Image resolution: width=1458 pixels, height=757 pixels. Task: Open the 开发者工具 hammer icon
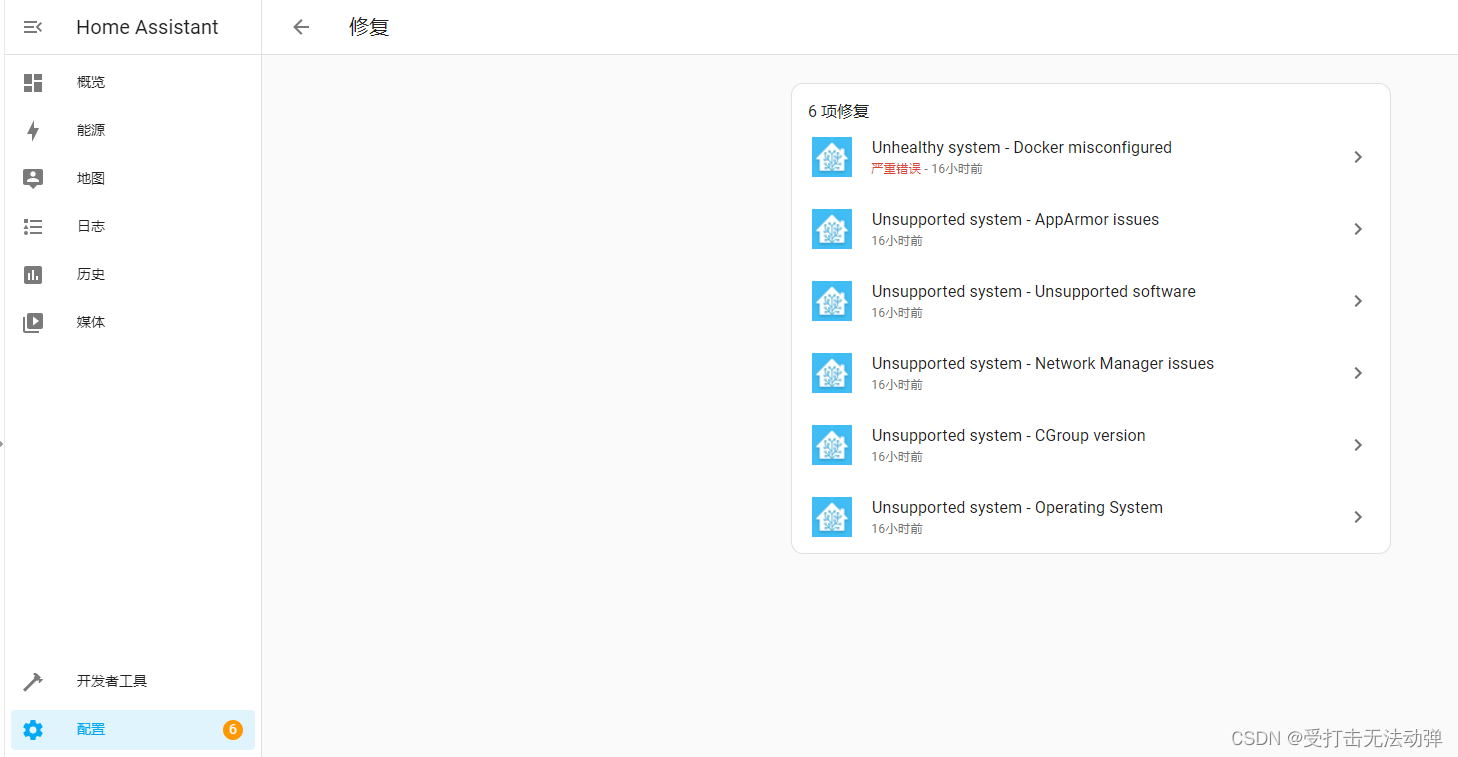tap(33, 682)
